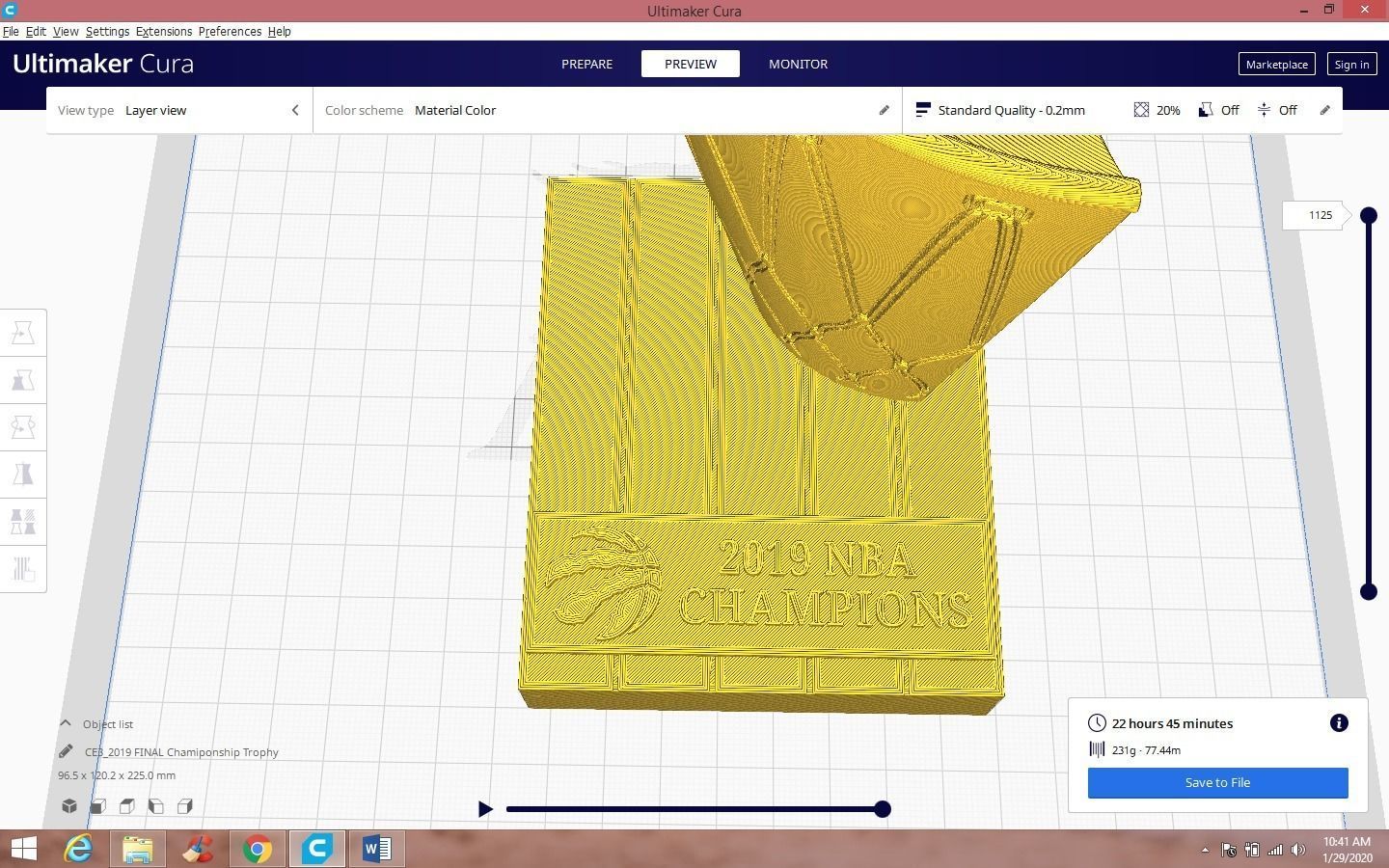The image size is (1389, 868).
Task: Select the Mirror tool in left toolbar
Action: coord(23,475)
